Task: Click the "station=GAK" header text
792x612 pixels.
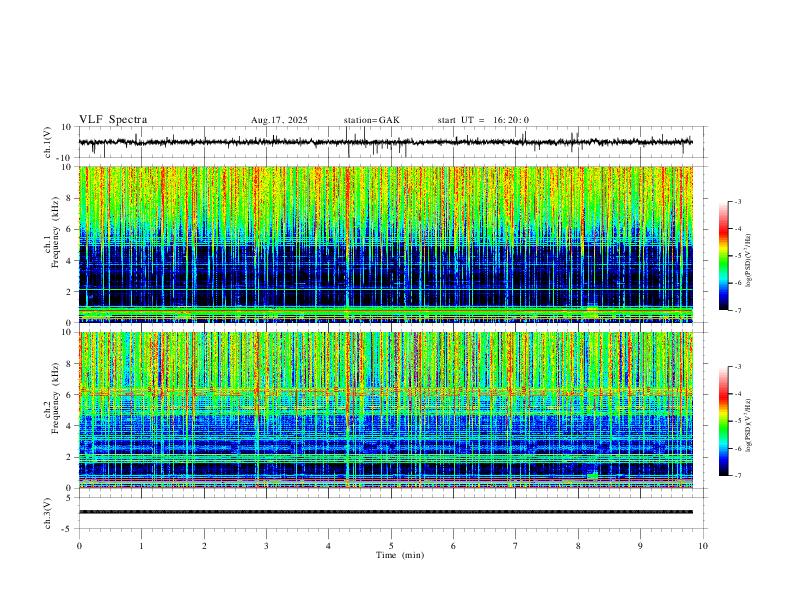Action: 371,120
